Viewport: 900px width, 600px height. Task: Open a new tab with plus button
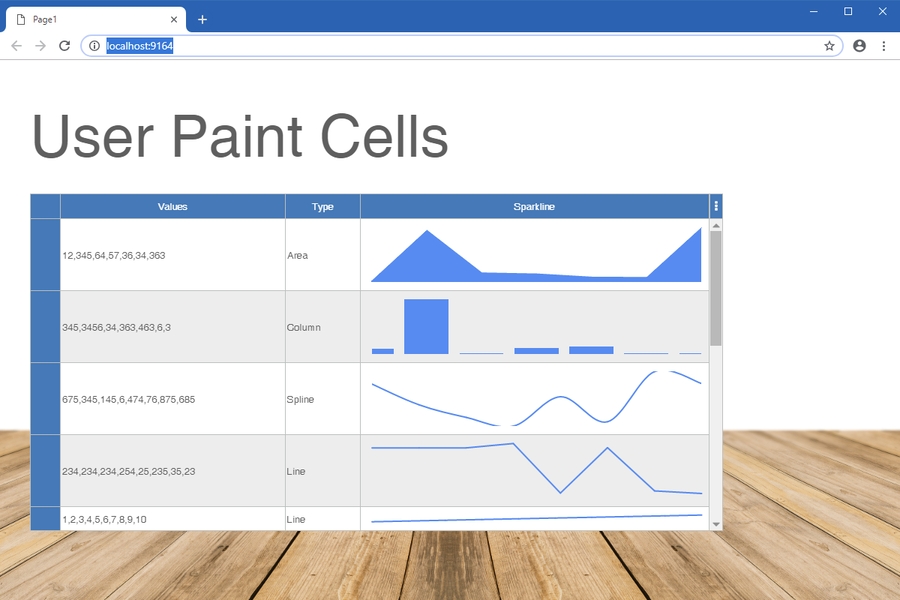(x=202, y=19)
